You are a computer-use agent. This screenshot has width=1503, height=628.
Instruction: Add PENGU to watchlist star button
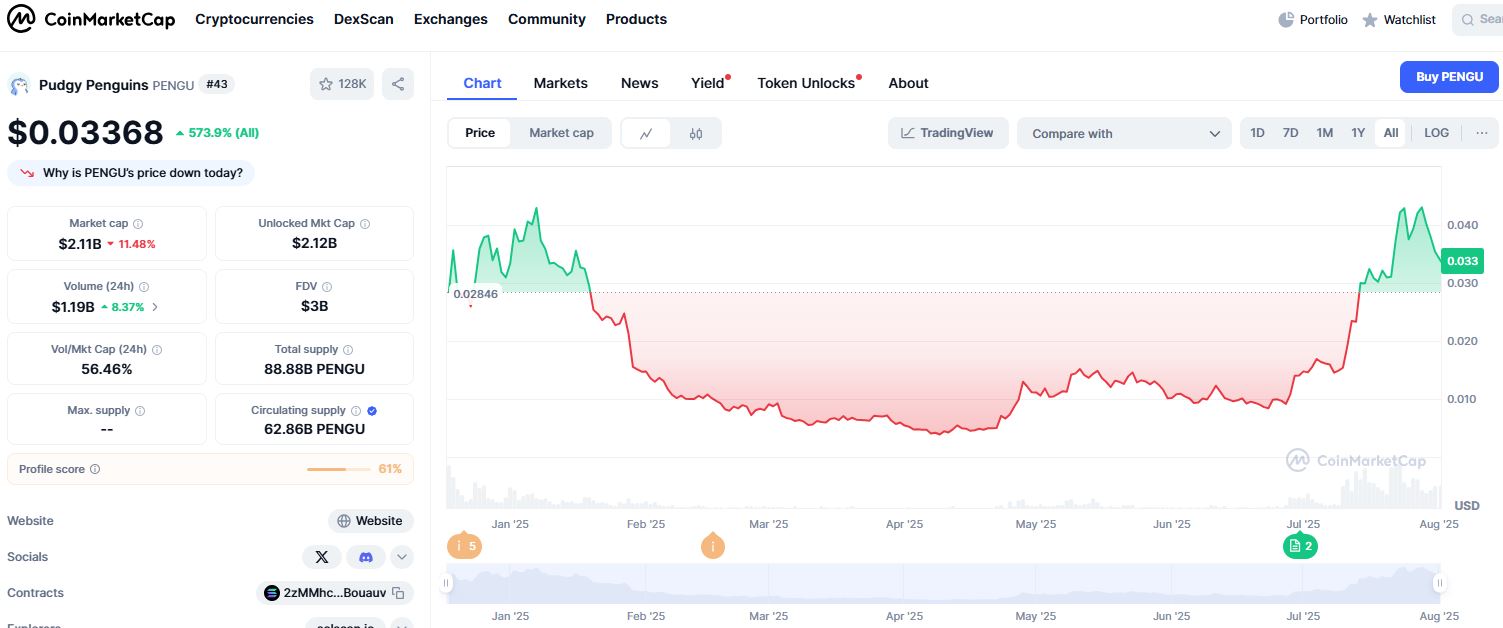click(342, 84)
